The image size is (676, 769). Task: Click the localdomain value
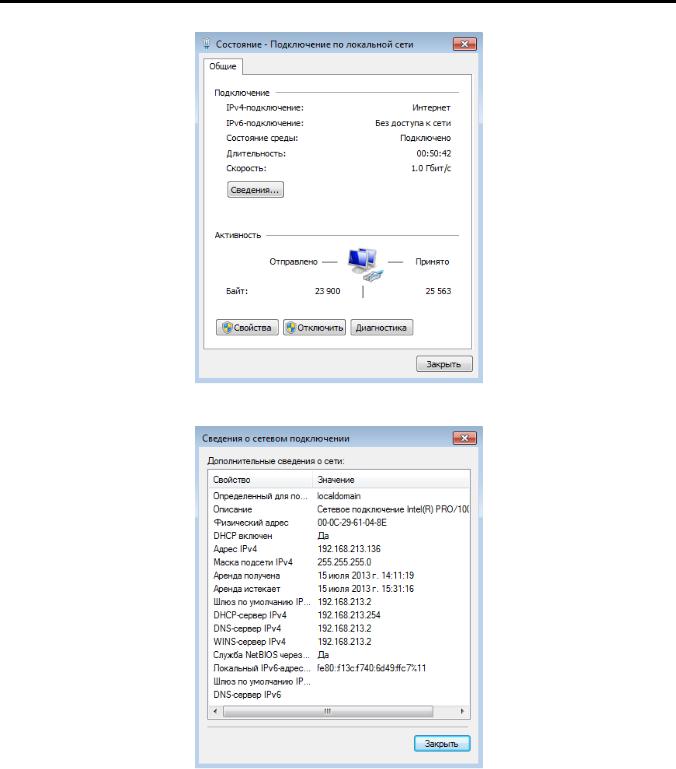click(338, 496)
